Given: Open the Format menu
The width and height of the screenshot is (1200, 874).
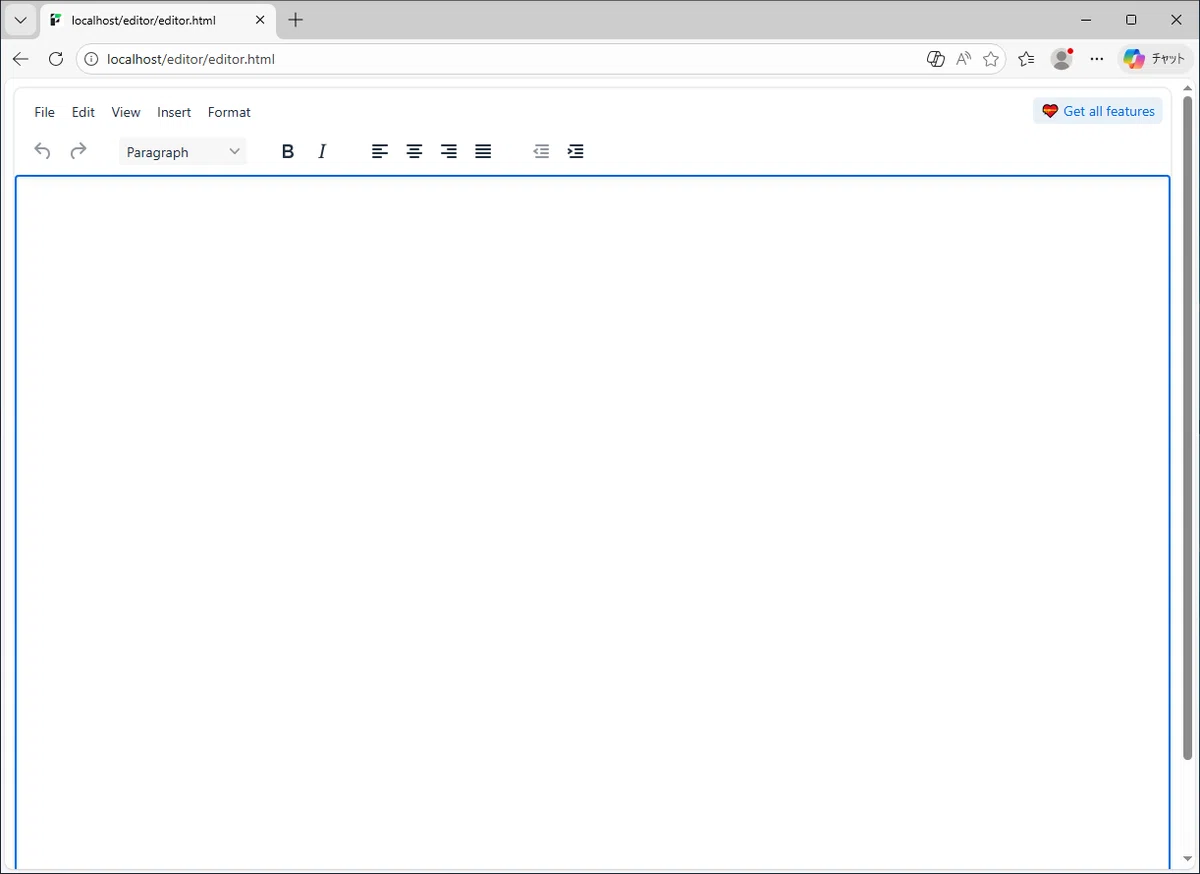Looking at the screenshot, I should pos(229,112).
